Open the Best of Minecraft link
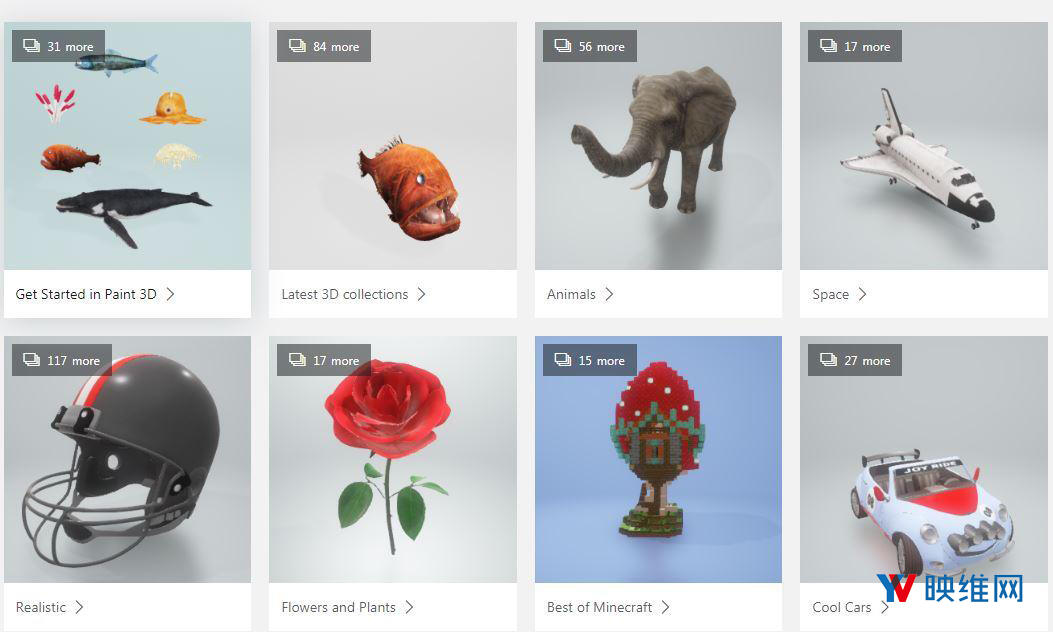Viewport: 1053px width, 632px height. click(x=599, y=607)
